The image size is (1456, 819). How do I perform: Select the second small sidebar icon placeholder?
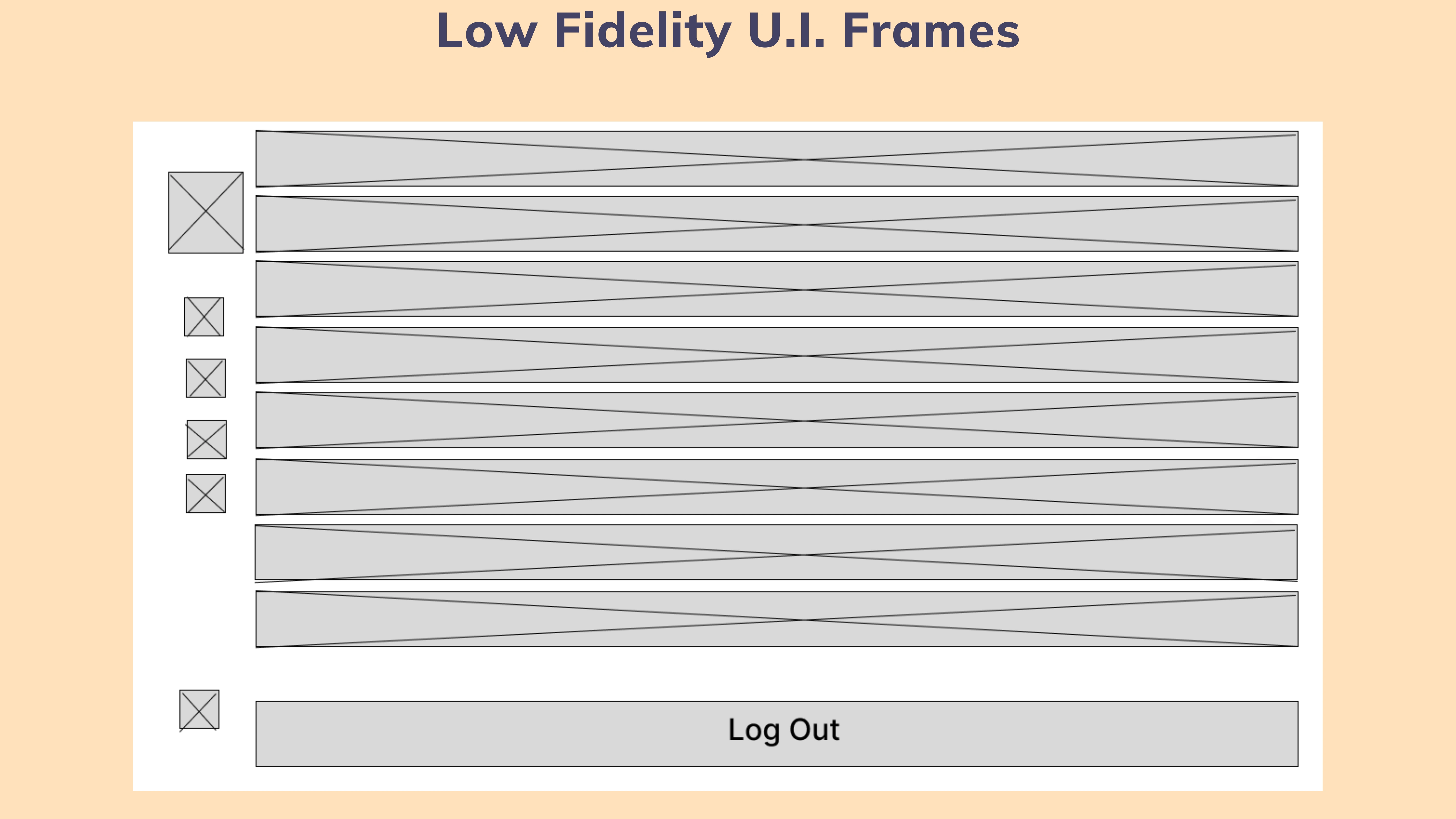tap(206, 378)
